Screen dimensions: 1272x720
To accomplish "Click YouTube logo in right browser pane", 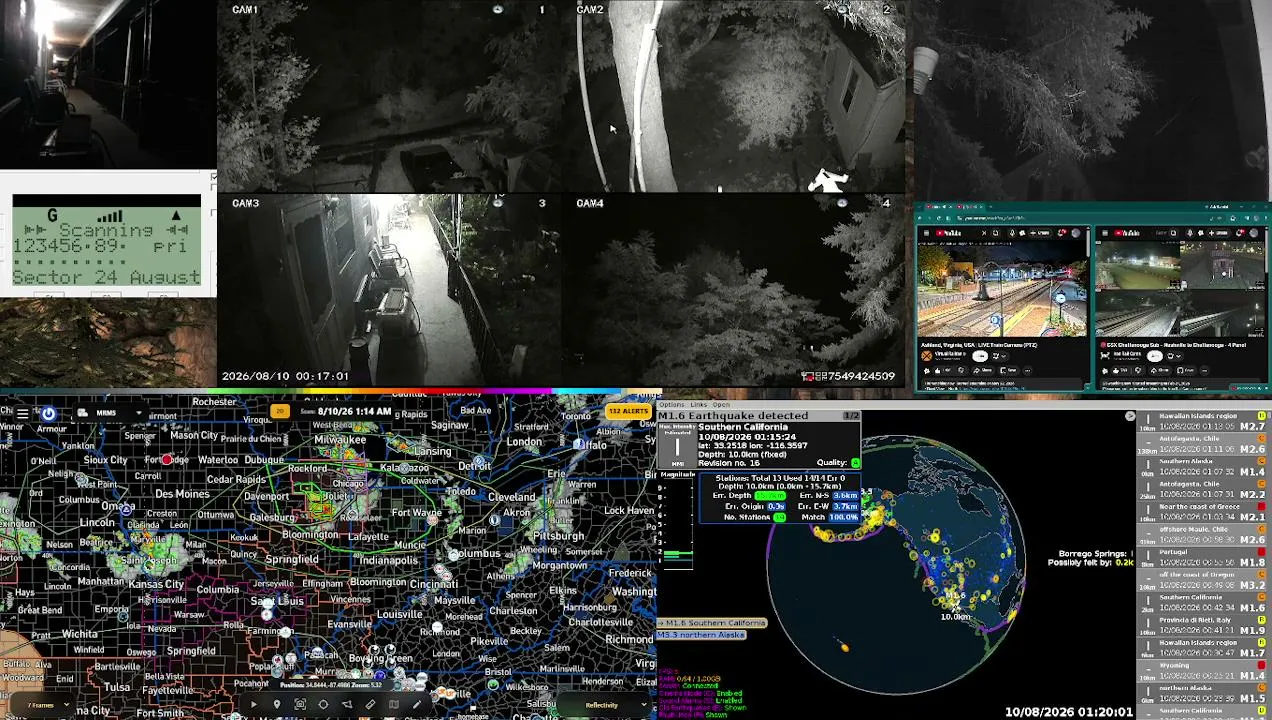I will [x=1126, y=233].
